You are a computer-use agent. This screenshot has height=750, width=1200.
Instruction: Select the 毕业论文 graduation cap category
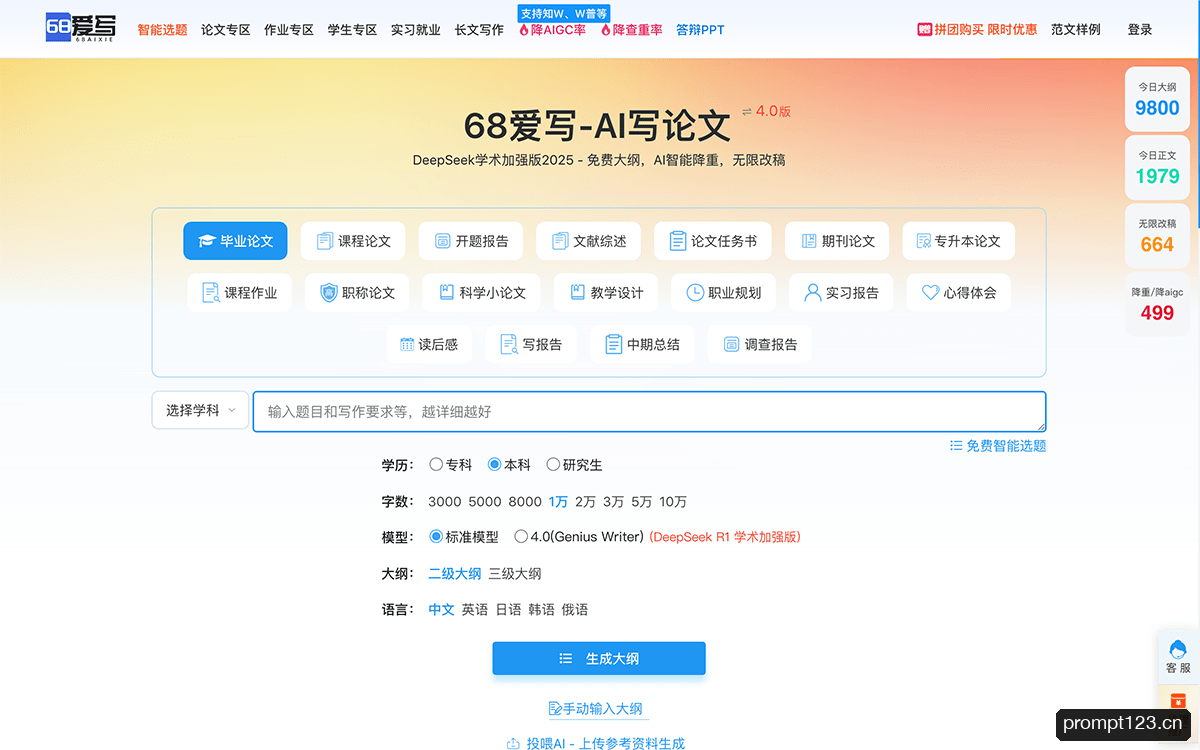[235, 241]
